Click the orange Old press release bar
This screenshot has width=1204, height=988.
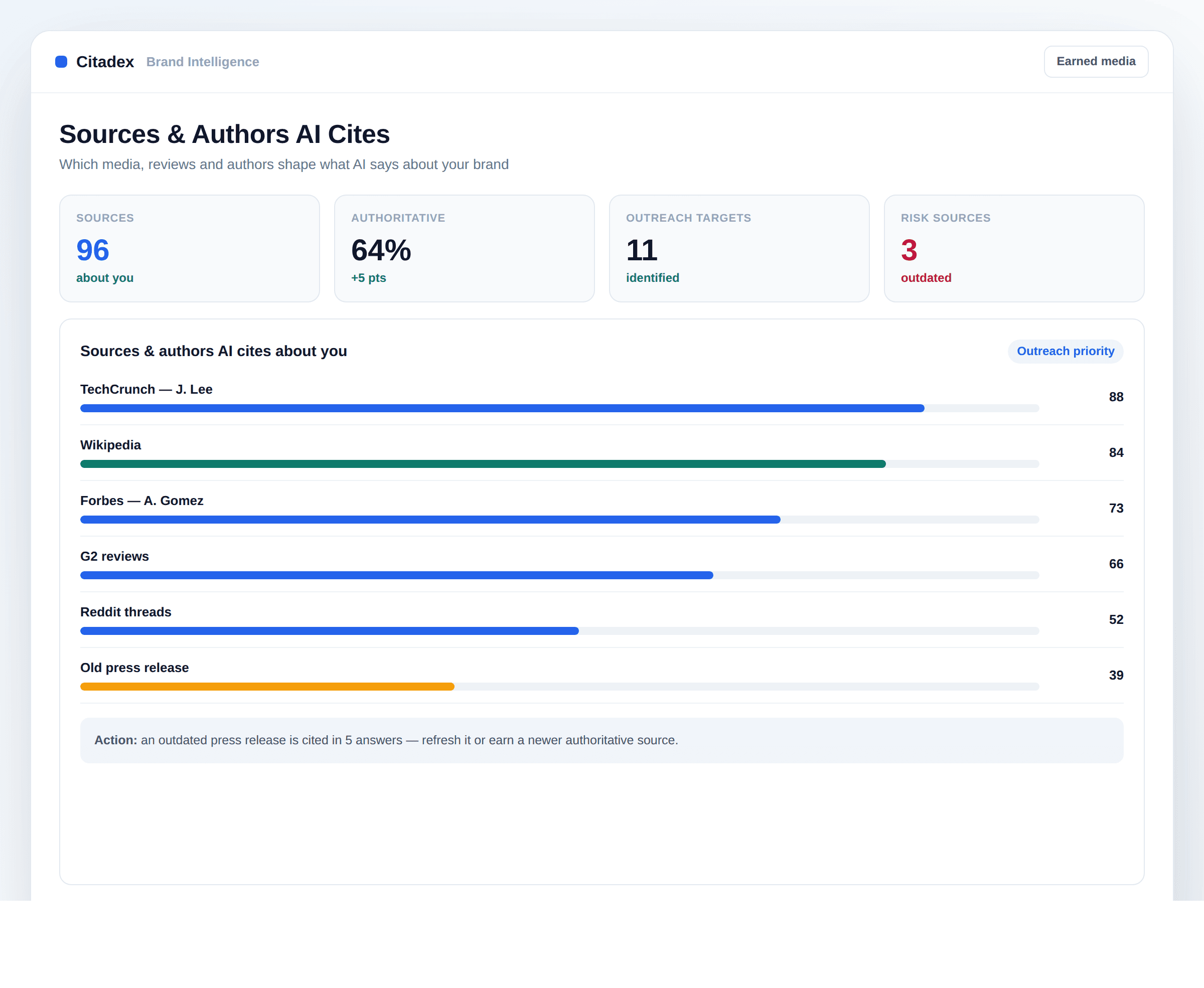point(267,687)
